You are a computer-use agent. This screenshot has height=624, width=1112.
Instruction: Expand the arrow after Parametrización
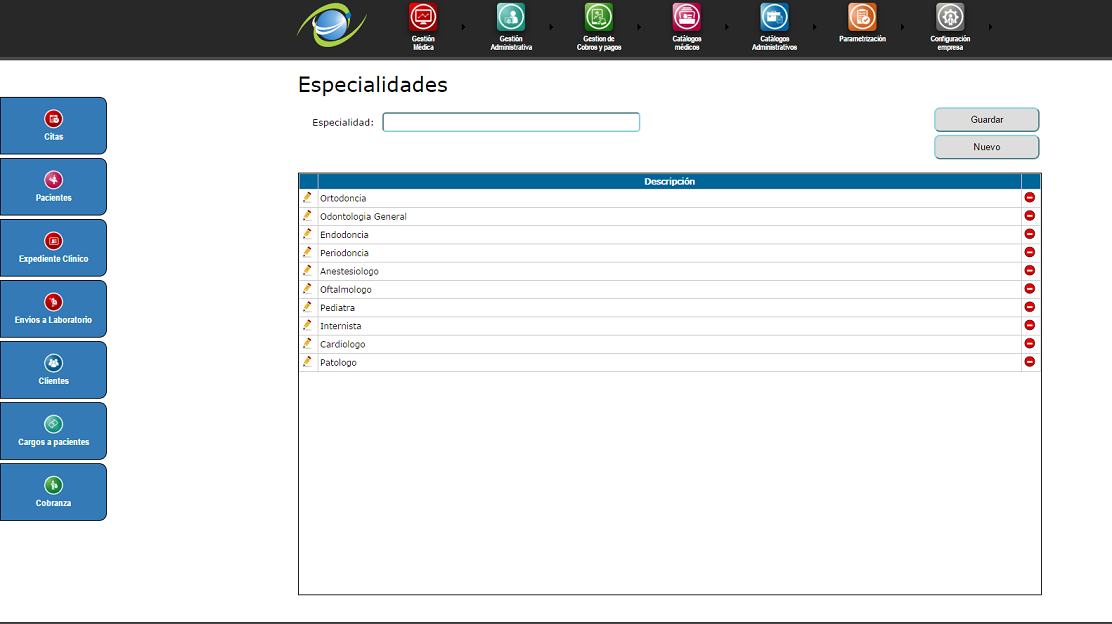[903, 27]
